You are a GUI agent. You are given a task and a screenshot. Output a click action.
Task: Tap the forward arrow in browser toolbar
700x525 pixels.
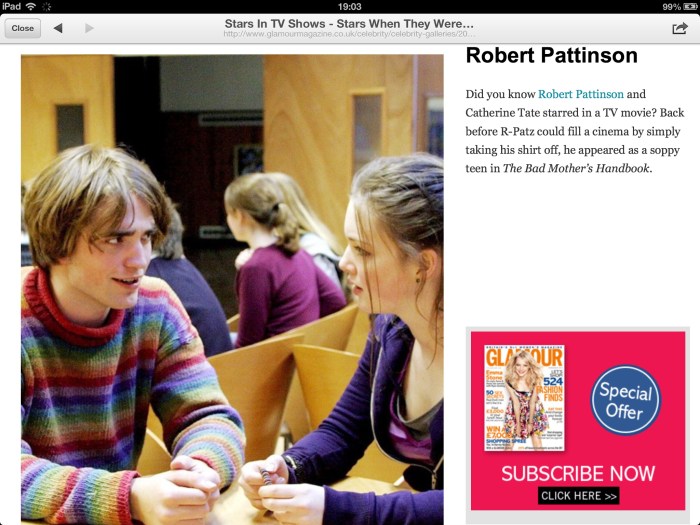(89, 28)
